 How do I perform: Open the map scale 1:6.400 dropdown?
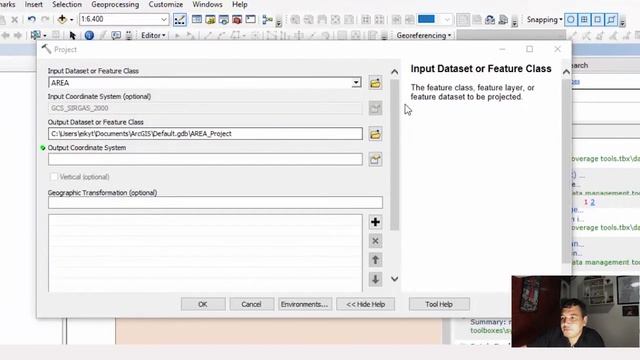click(164, 19)
